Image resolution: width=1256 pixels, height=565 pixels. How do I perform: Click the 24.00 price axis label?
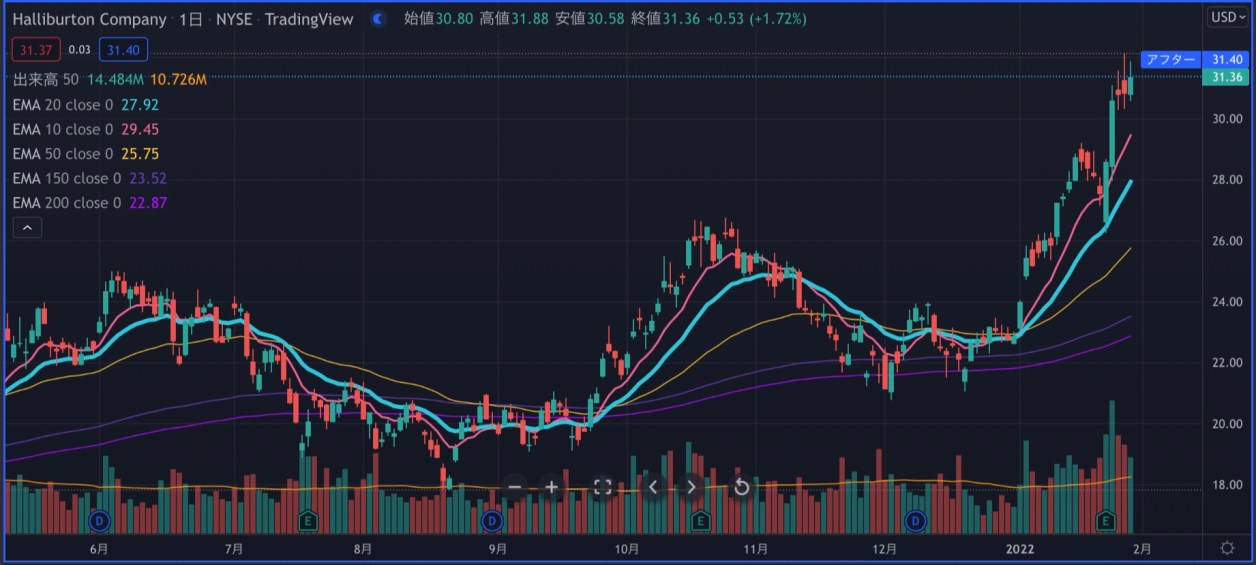(1226, 302)
